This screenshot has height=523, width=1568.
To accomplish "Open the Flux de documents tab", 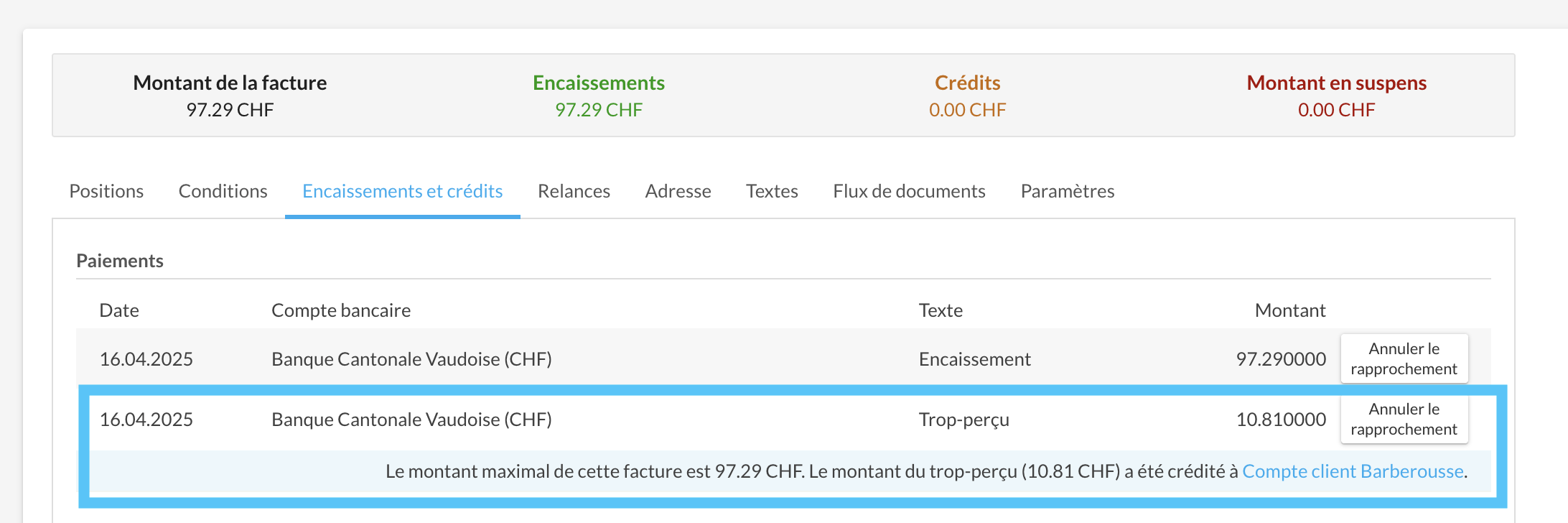I will click(x=909, y=191).
